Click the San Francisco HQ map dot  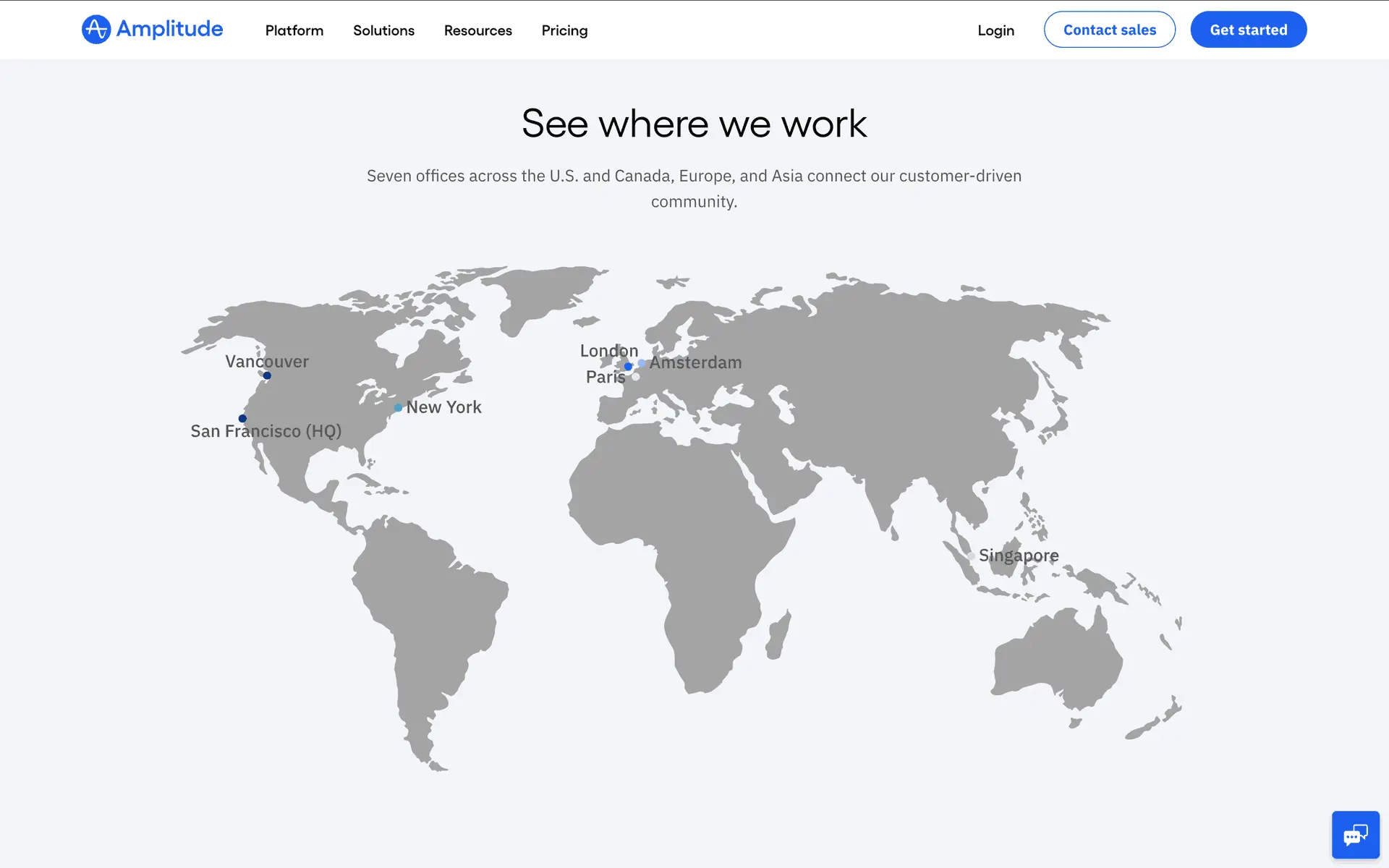242,419
